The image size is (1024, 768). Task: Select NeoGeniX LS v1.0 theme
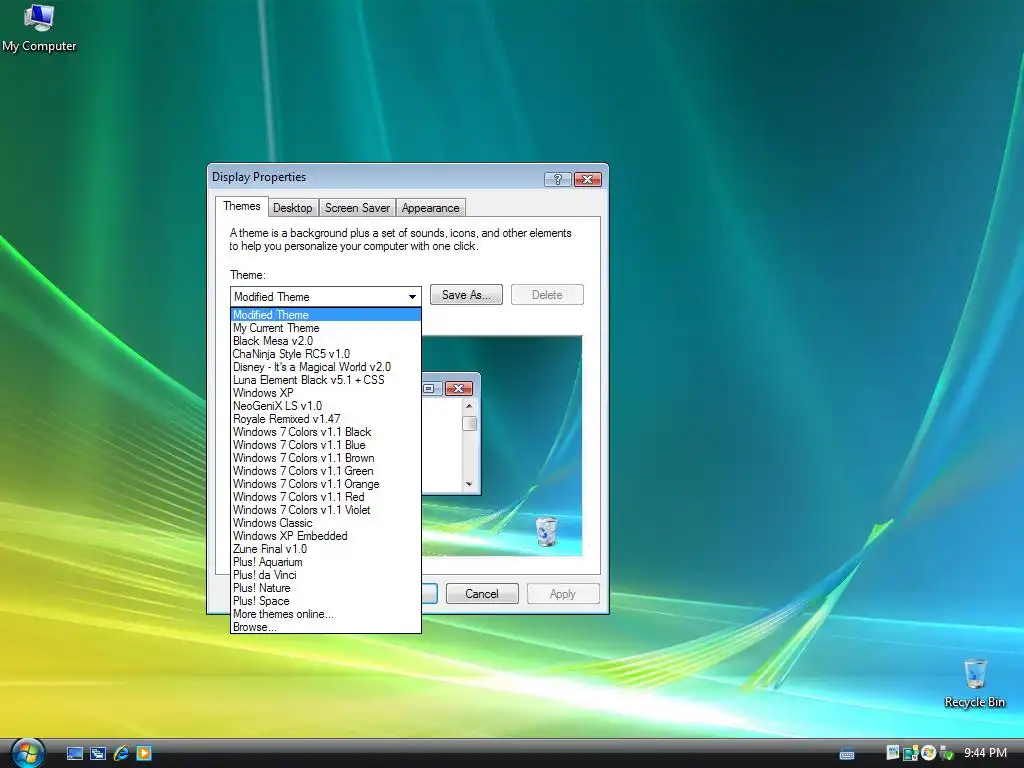pyautogui.click(x=326, y=406)
